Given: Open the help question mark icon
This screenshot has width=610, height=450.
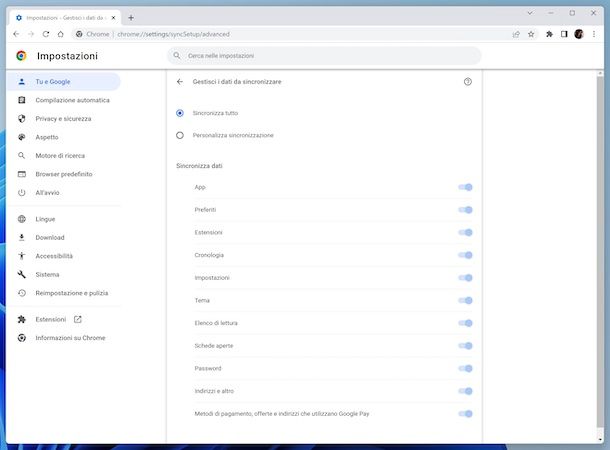Looking at the screenshot, I should (468, 82).
